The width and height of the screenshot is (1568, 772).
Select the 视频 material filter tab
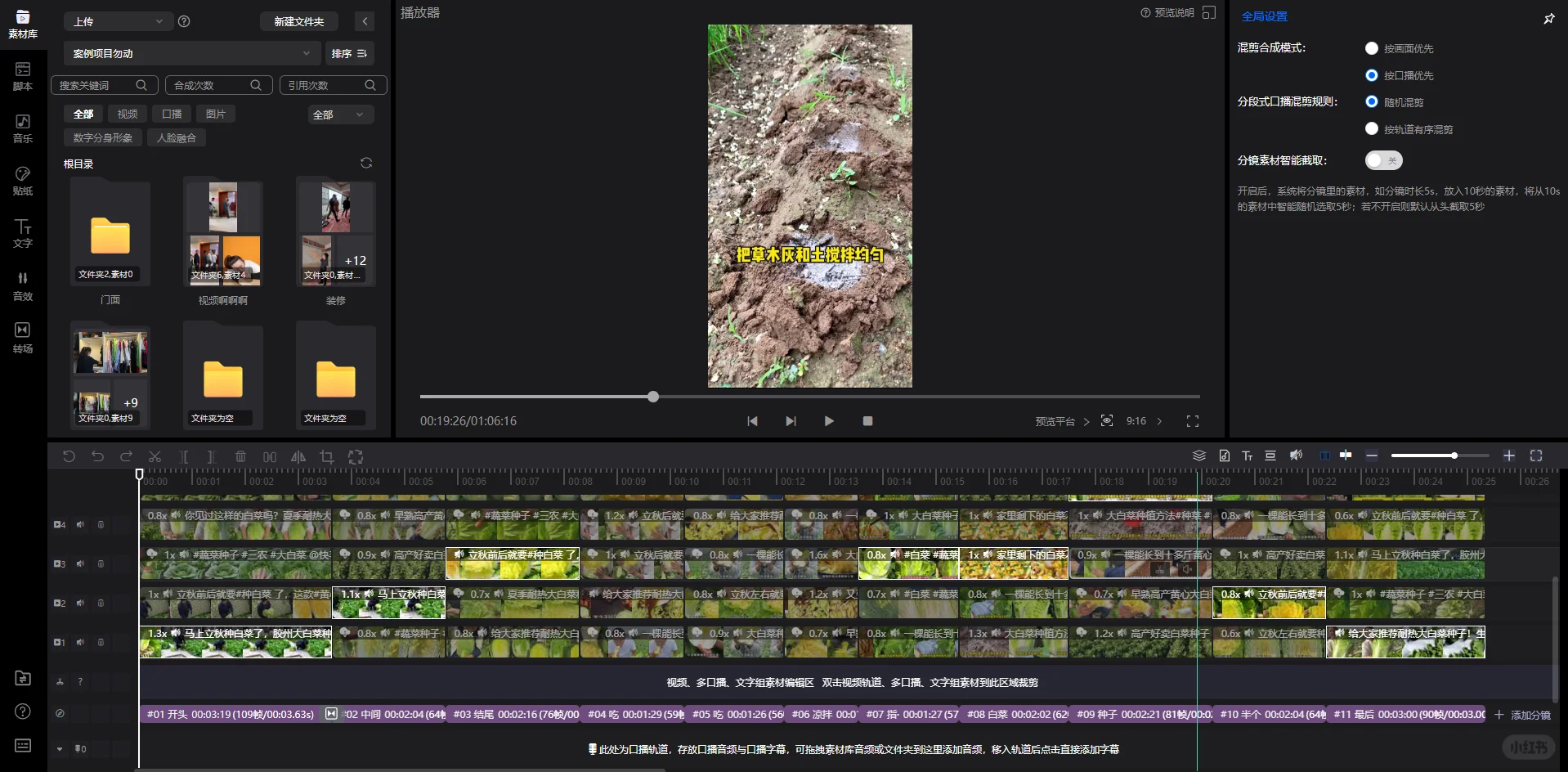[127, 114]
